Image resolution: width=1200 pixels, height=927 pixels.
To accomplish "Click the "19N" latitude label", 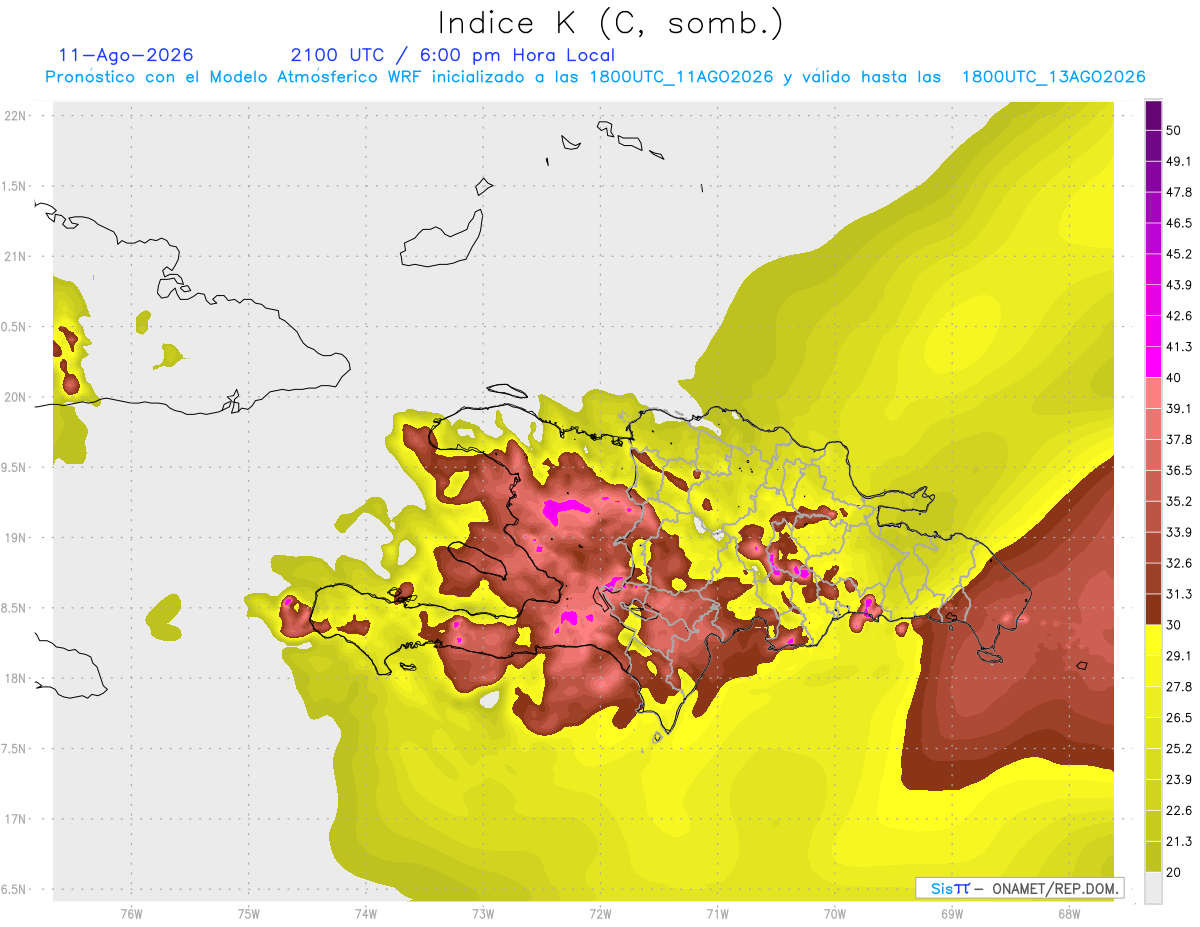I will click(x=17, y=537).
